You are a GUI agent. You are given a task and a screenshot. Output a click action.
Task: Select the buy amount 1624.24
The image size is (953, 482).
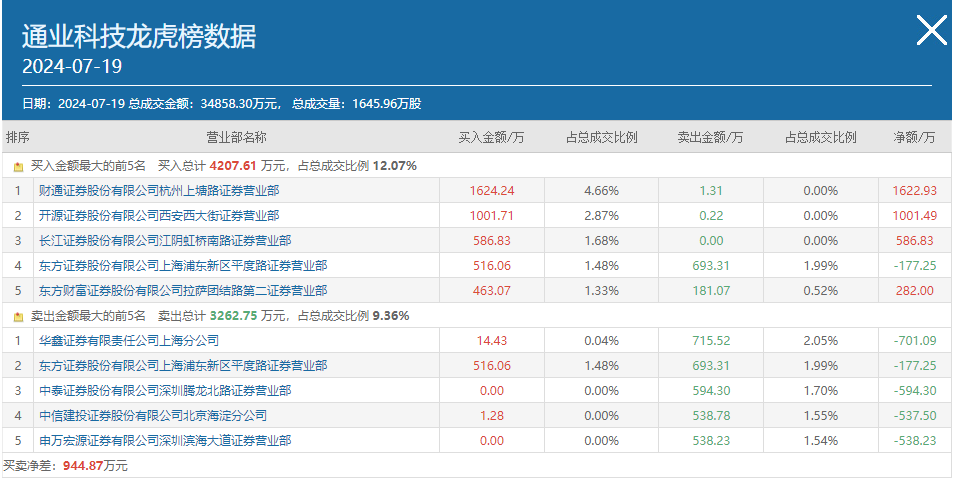492,191
